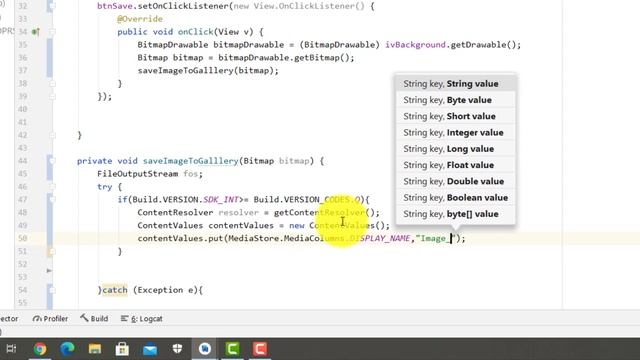Image resolution: width=640 pixels, height=360 pixels.
Task: Collapse the onClick method fold at line 34
Action: [x=52, y=31]
